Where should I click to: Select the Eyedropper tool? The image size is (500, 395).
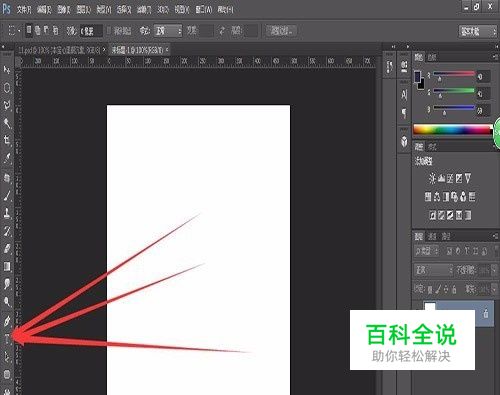click(x=7, y=159)
